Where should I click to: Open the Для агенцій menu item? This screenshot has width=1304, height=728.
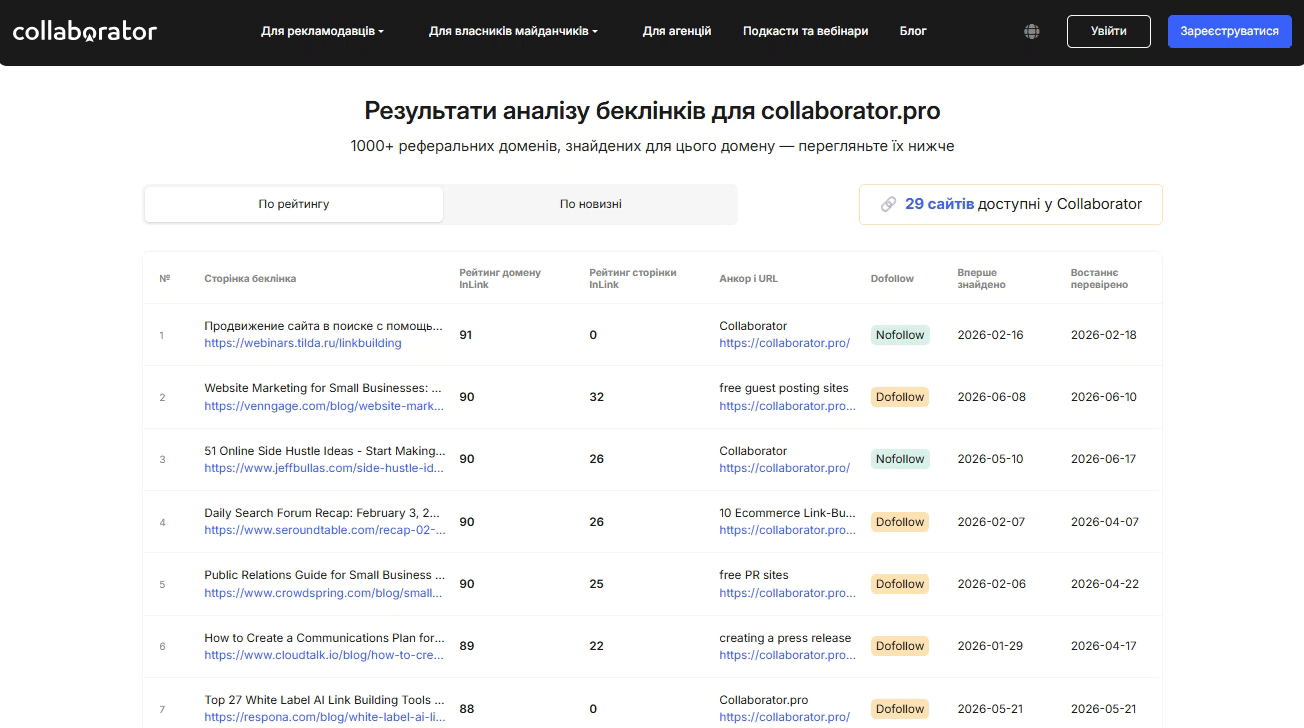coord(677,31)
